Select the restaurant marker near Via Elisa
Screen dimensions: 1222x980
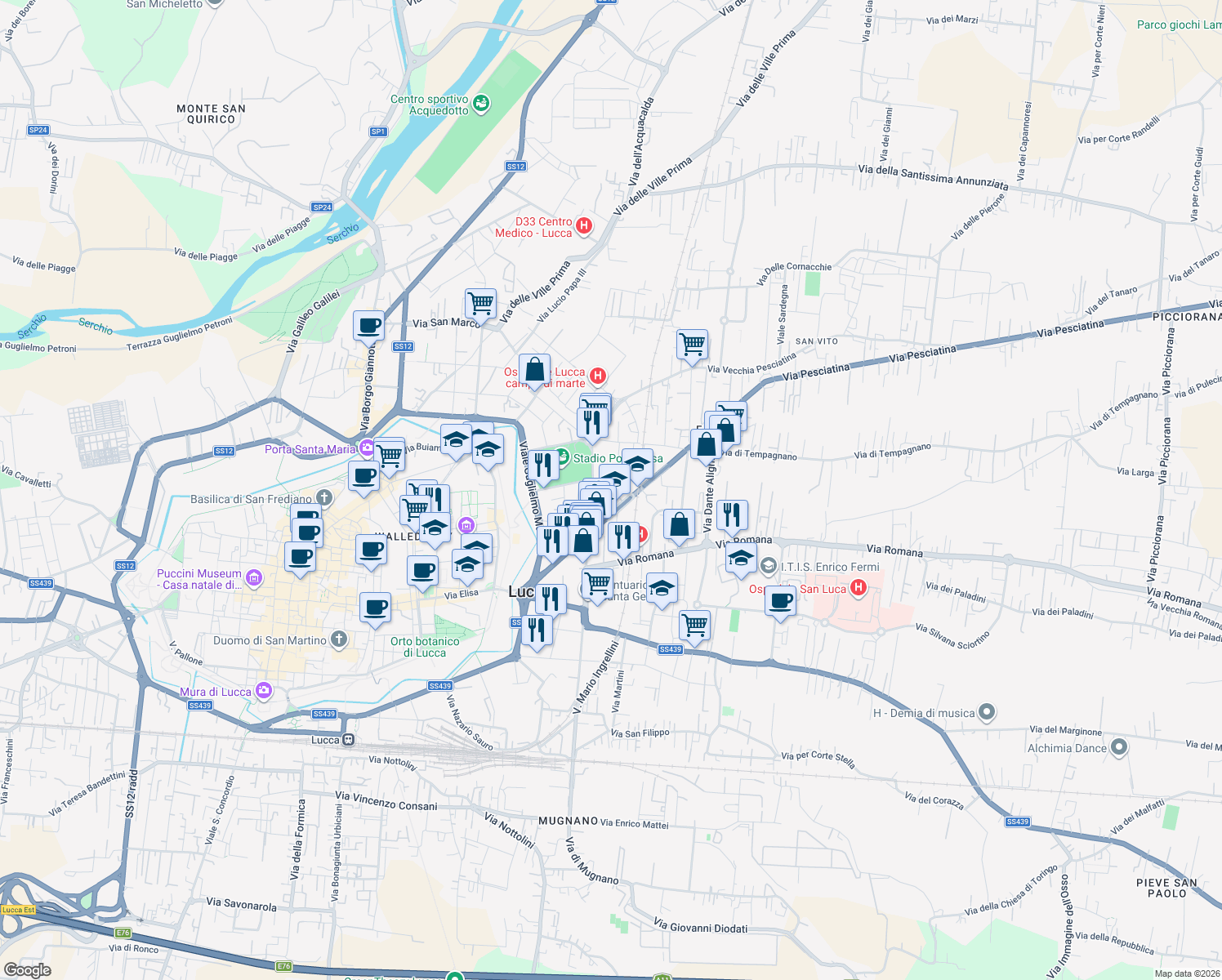(x=550, y=599)
